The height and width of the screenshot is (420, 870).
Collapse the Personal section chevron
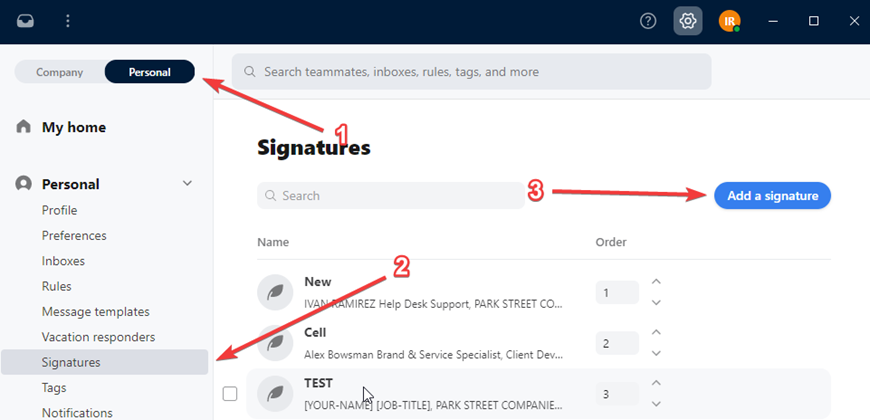188,184
